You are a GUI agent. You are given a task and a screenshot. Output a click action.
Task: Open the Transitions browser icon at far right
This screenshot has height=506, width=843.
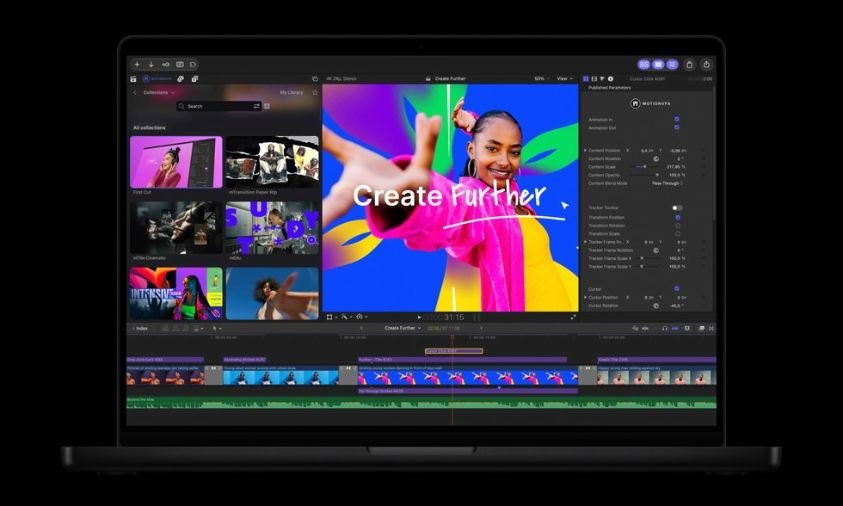pos(711,328)
